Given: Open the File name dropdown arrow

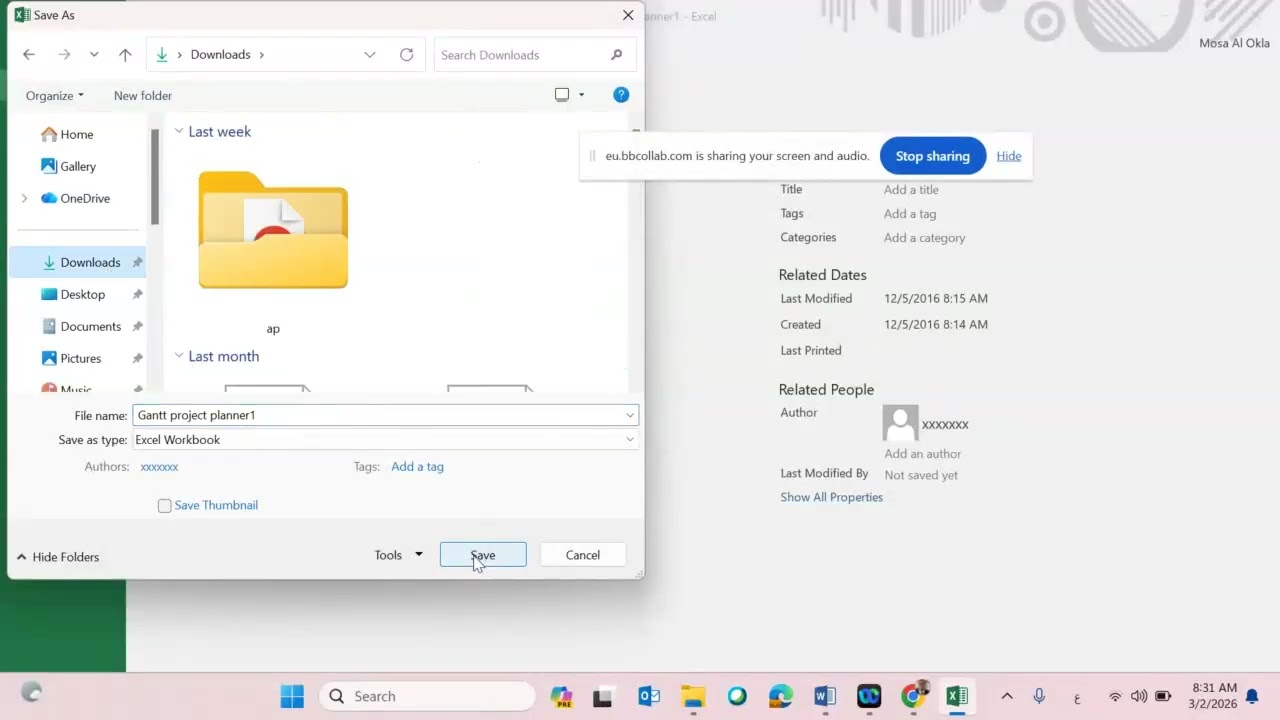Looking at the screenshot, I should [x=630, y=415].
